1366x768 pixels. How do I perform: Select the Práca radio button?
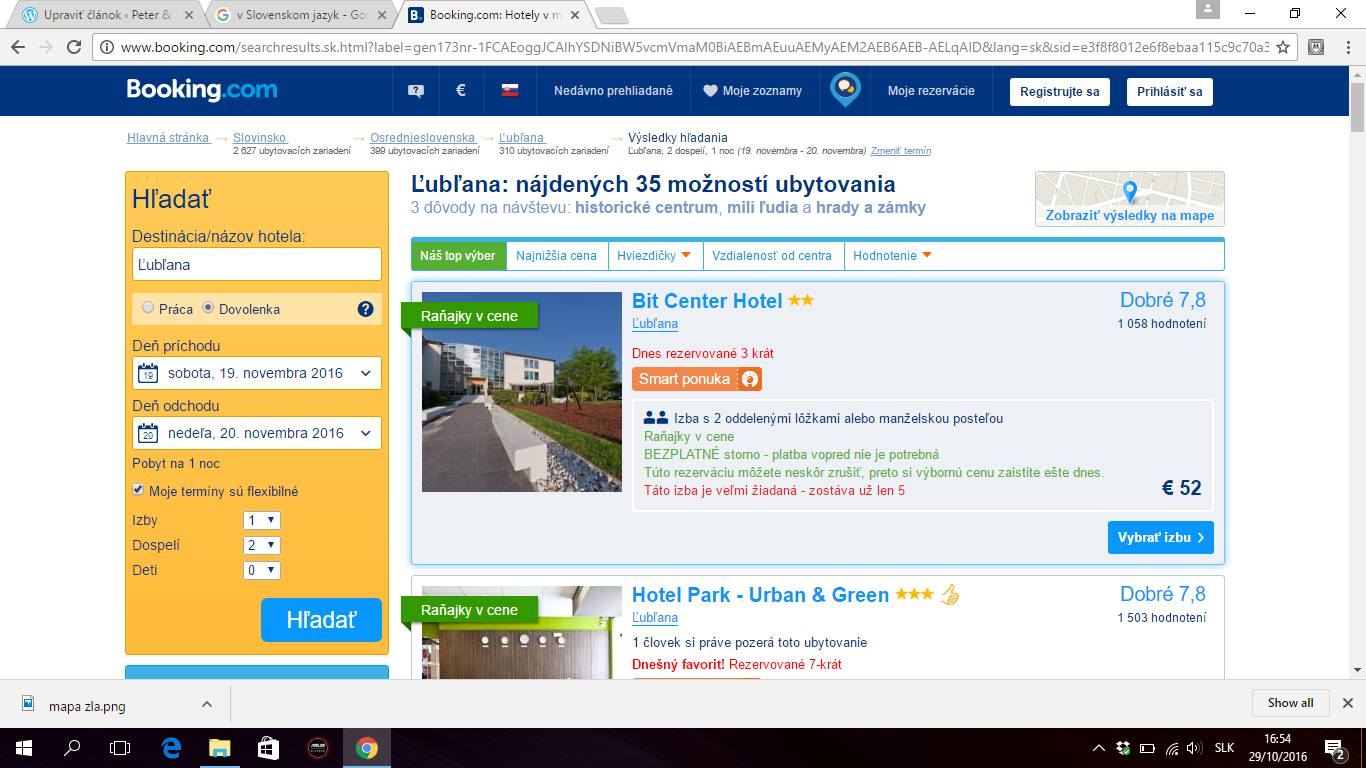(x=148, y=308)
